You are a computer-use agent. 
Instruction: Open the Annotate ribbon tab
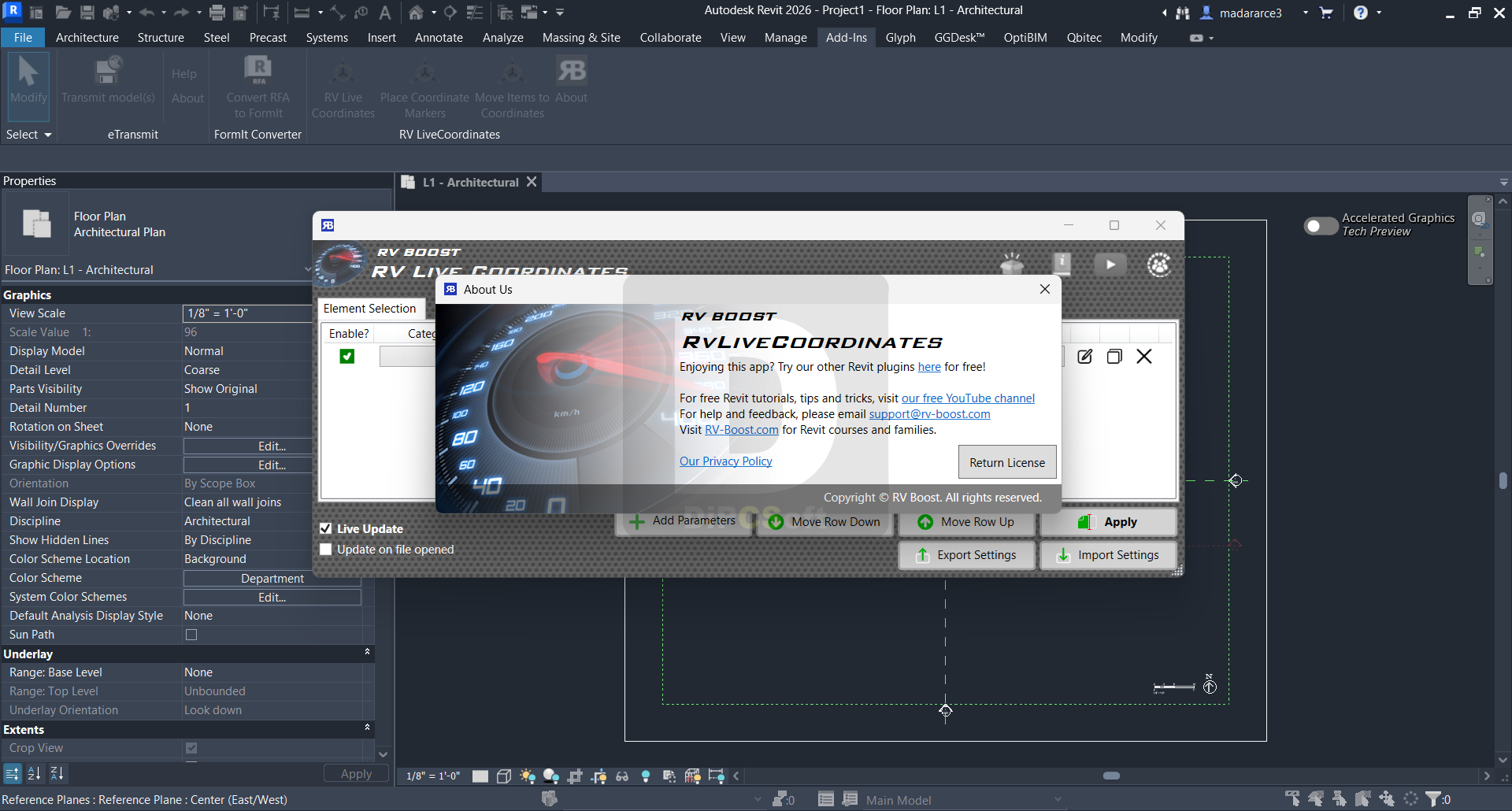pyautogui.click(x=439, y=38)
